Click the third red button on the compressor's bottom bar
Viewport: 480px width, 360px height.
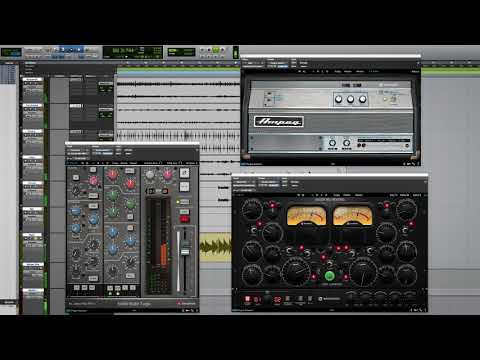[277, 299]
